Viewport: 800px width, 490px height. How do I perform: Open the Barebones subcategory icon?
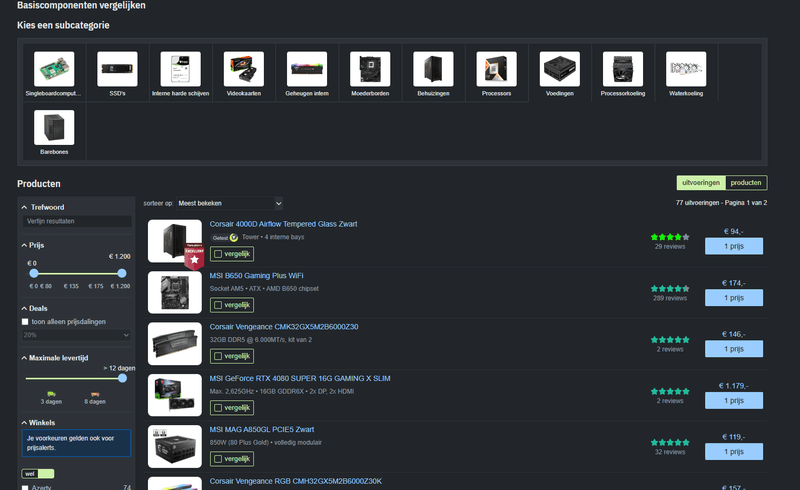pos(54,128)
